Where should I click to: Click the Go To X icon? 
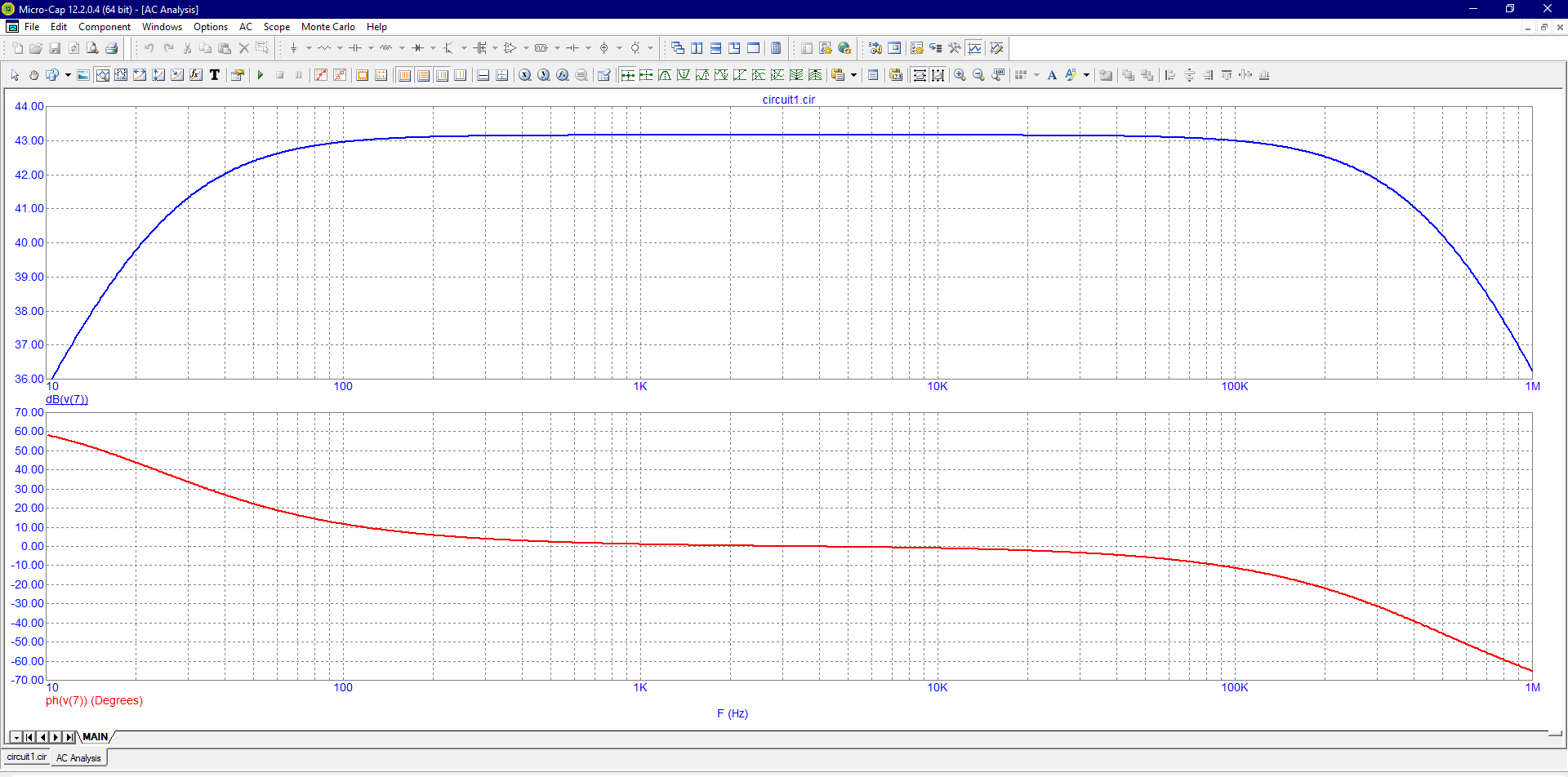pyautogui.click(x=525, y=75)
